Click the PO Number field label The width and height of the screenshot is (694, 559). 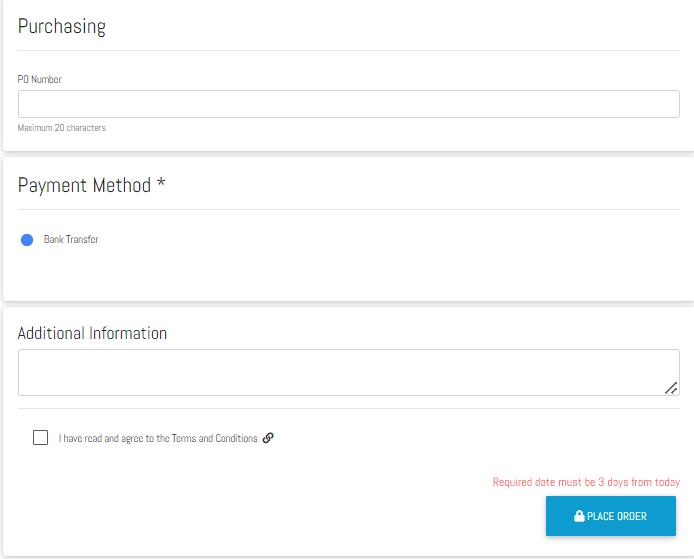pos(40,80)
